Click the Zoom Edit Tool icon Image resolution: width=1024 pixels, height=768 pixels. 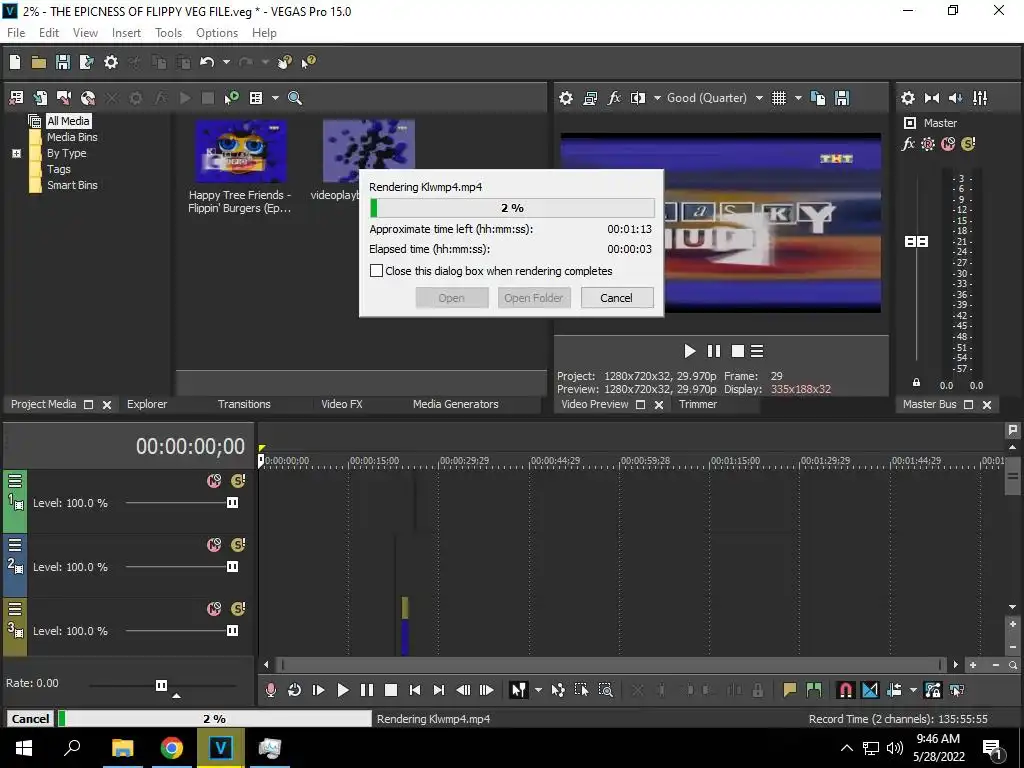point(606,690)
